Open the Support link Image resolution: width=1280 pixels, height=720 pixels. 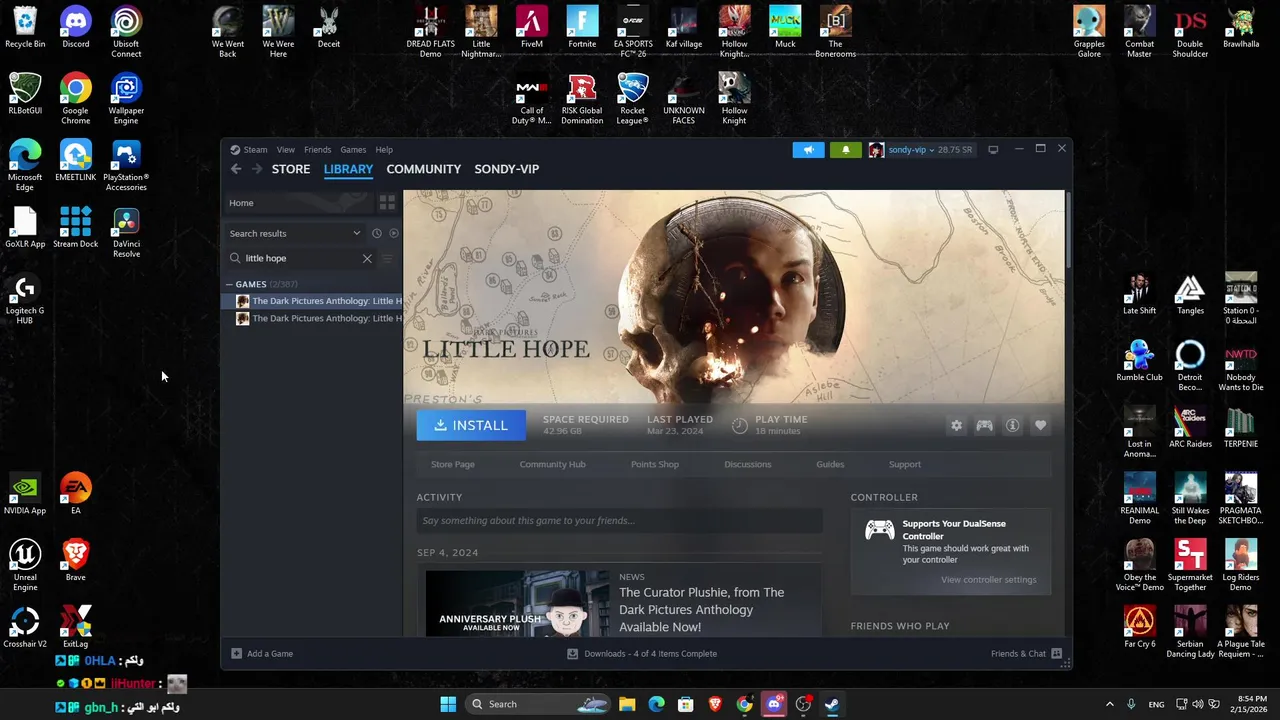point(905,464)
